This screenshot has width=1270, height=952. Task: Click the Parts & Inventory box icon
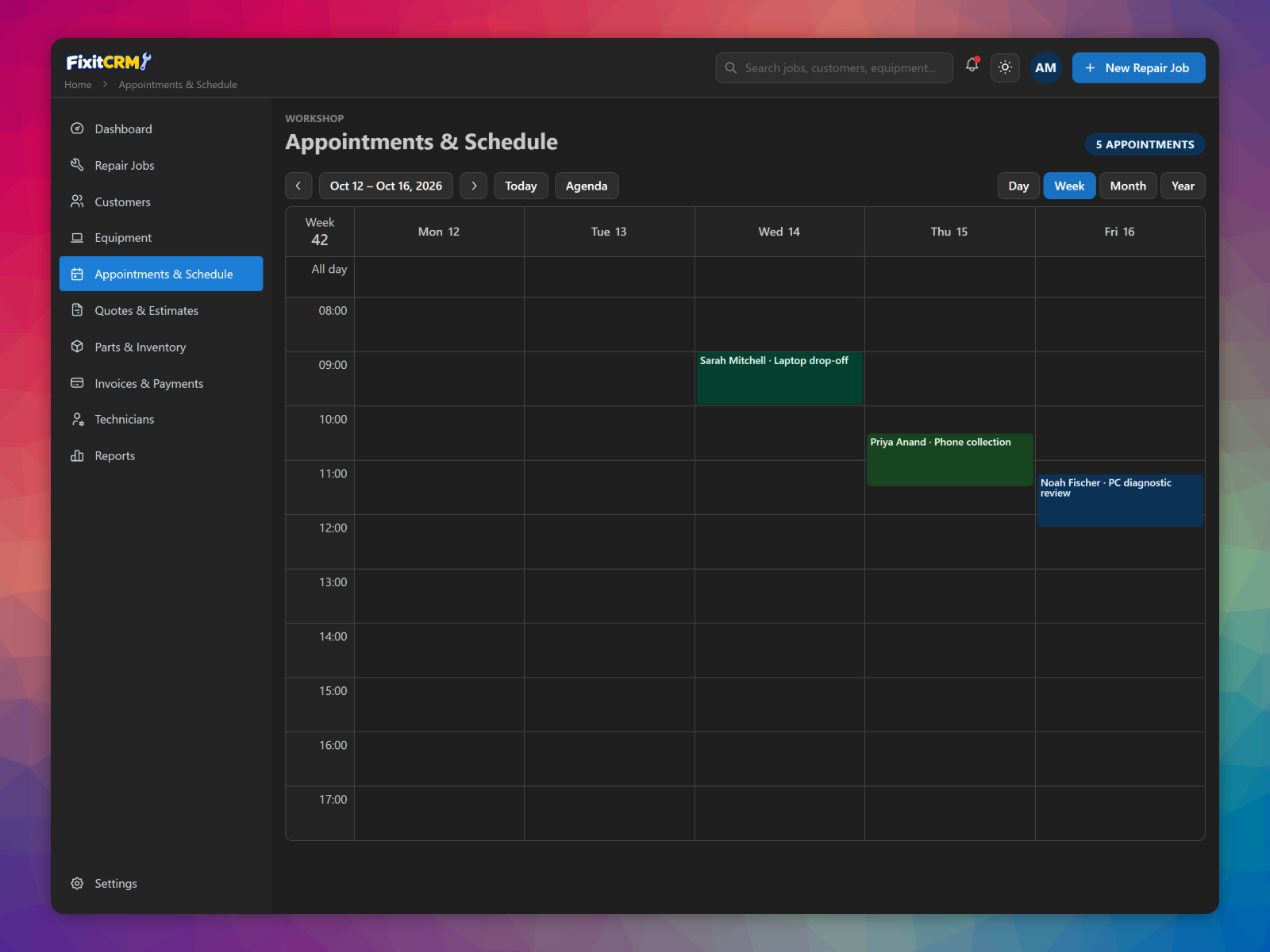[77, 347]
